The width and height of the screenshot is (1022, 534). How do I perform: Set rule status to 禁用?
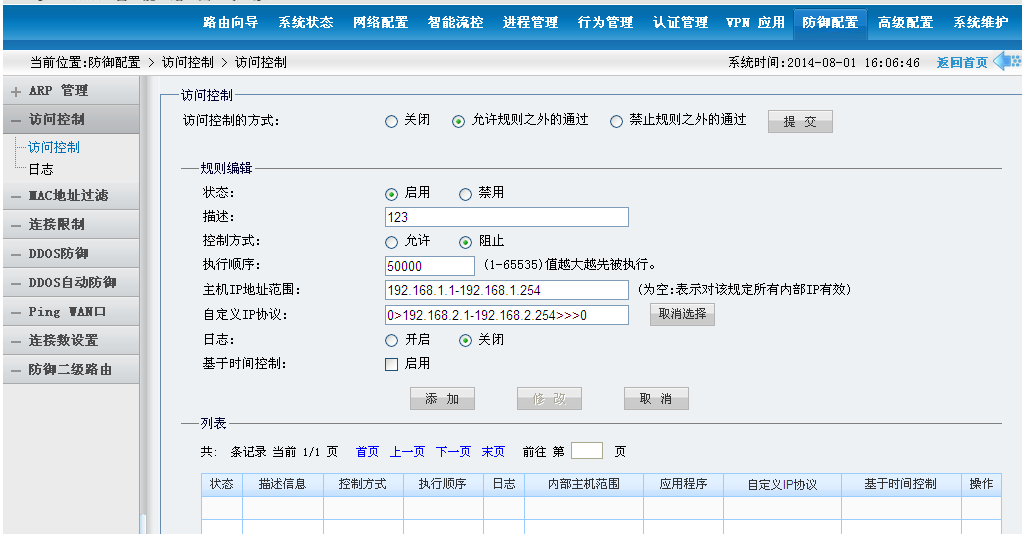pyautogui.click(x=466, y=194)
